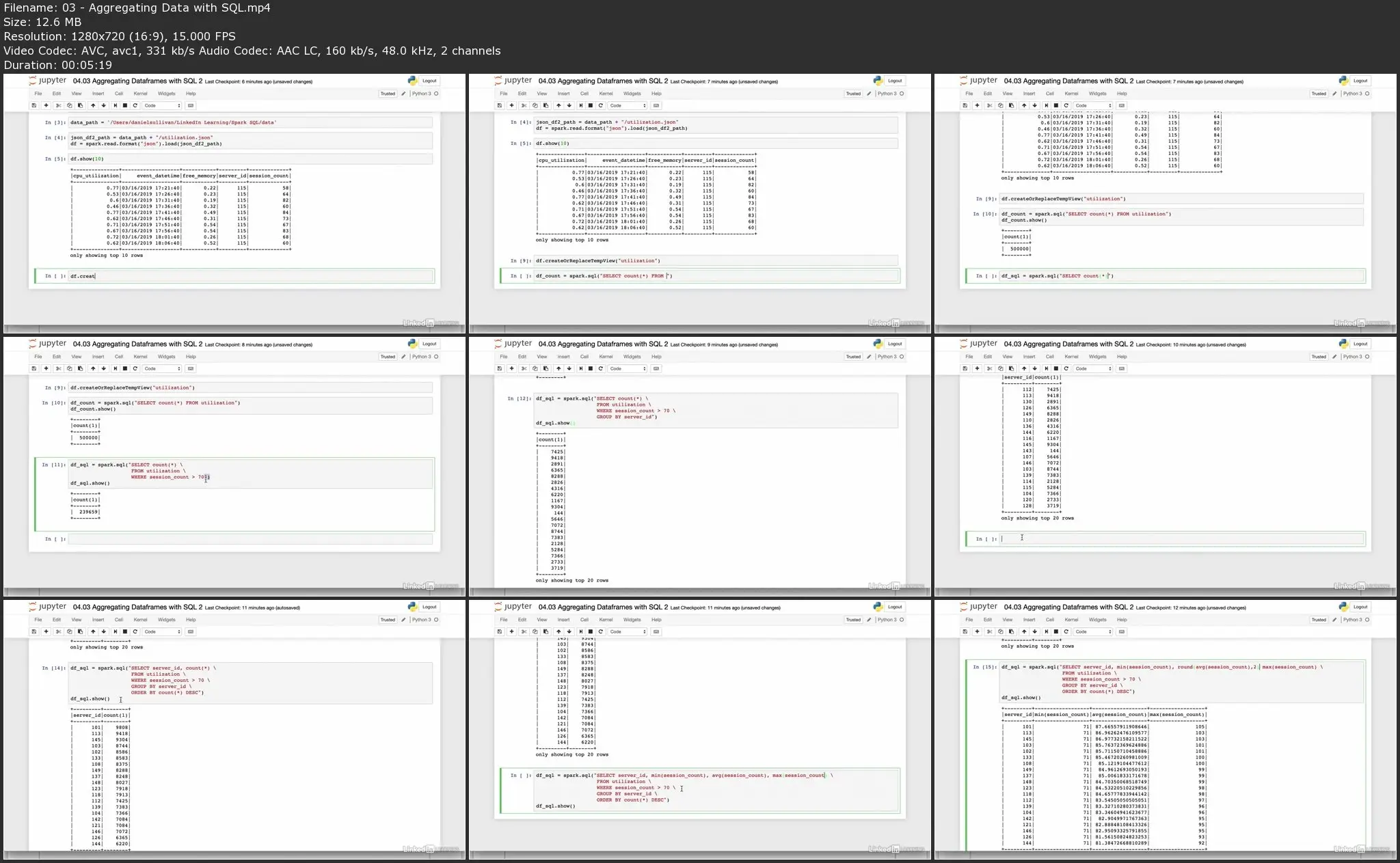The image size is (1400, 863).
Task: Run the cell in 8-minutes-ago checkpoint notebook
Action: point(115,368)
